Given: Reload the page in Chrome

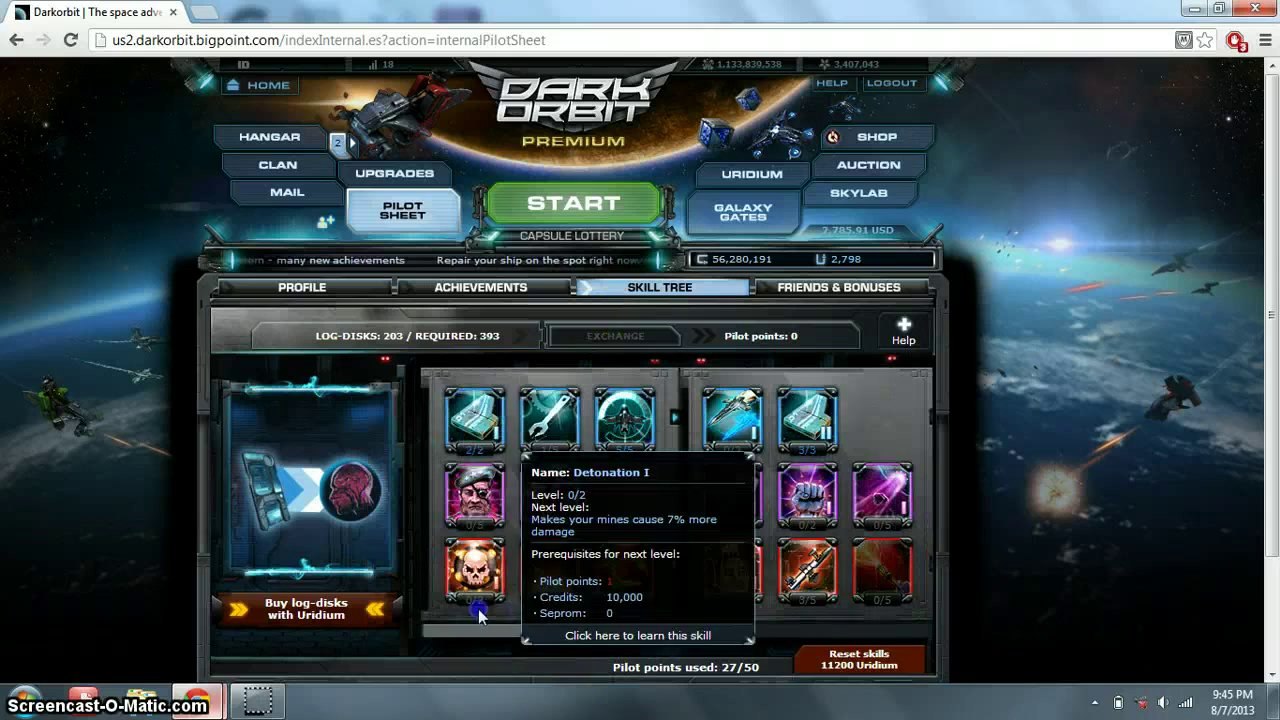Looking at the screenshot, I should 70,40.
